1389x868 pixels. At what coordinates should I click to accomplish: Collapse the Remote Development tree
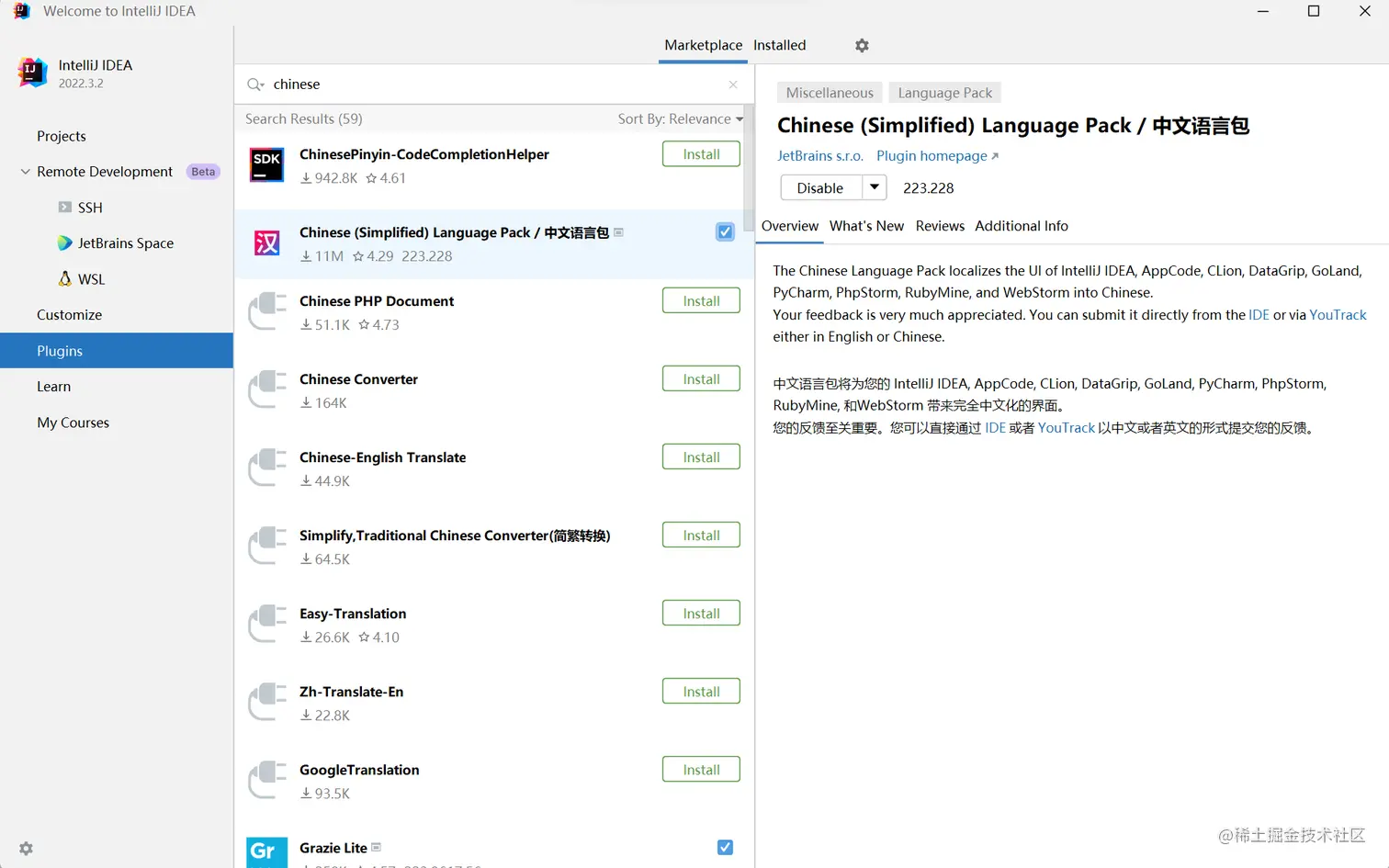click(x=26, y=172)
